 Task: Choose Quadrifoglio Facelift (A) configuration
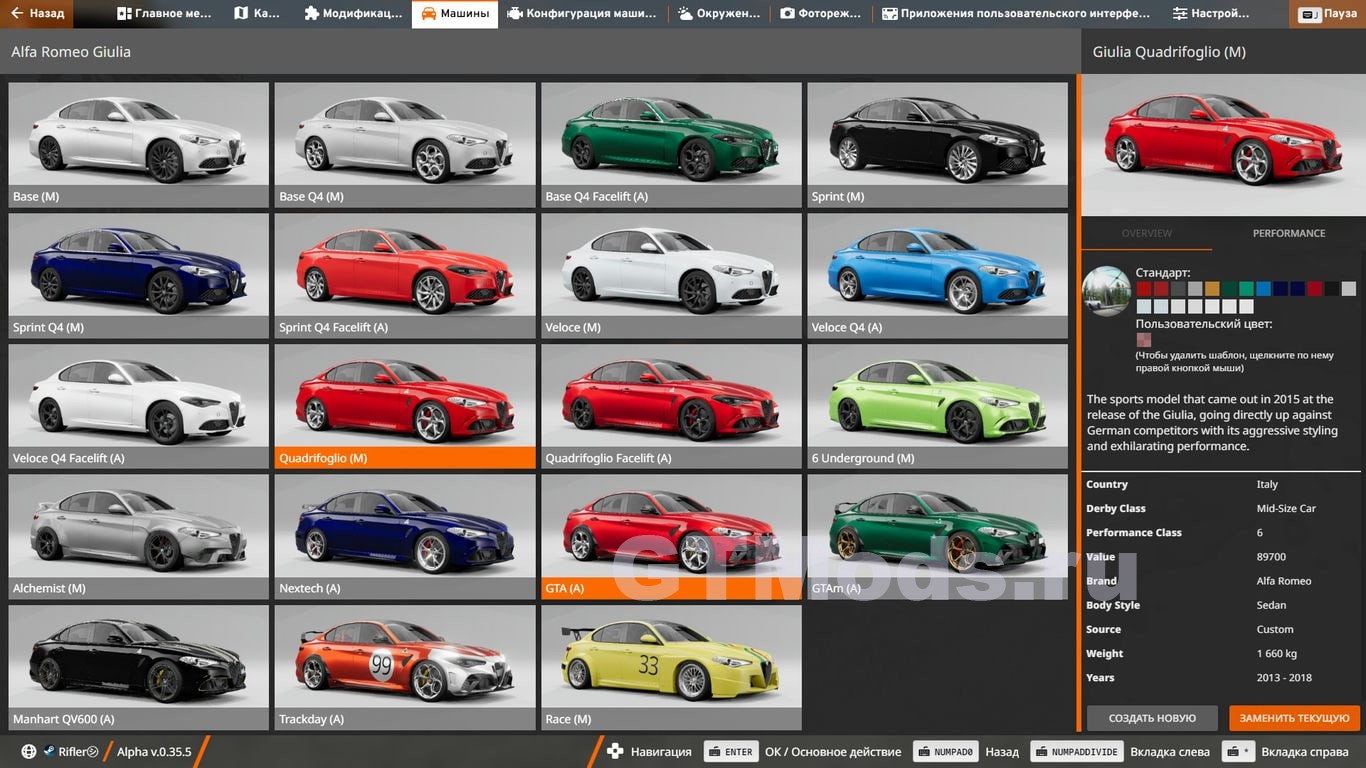click(671, 406)
